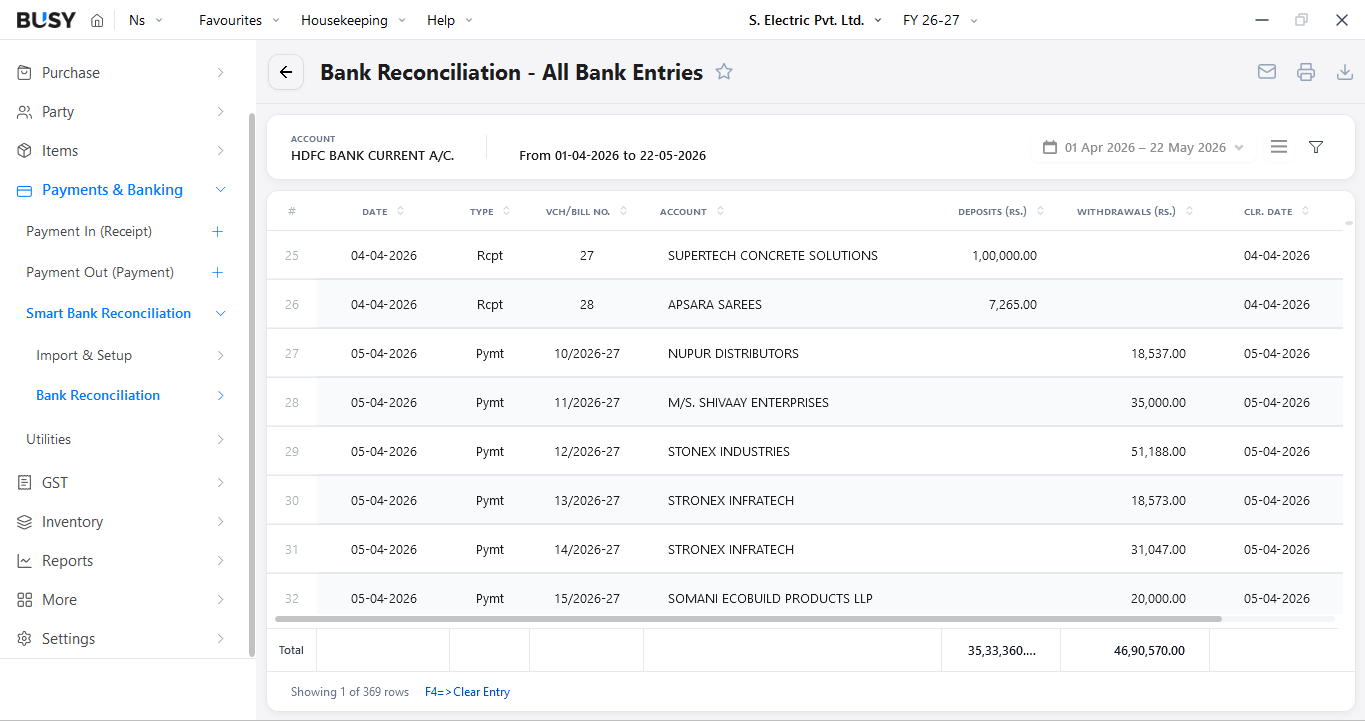Open the column options hamburger icon
This screenshot has width=1365, height=721.
click(x=1279, y=147)
